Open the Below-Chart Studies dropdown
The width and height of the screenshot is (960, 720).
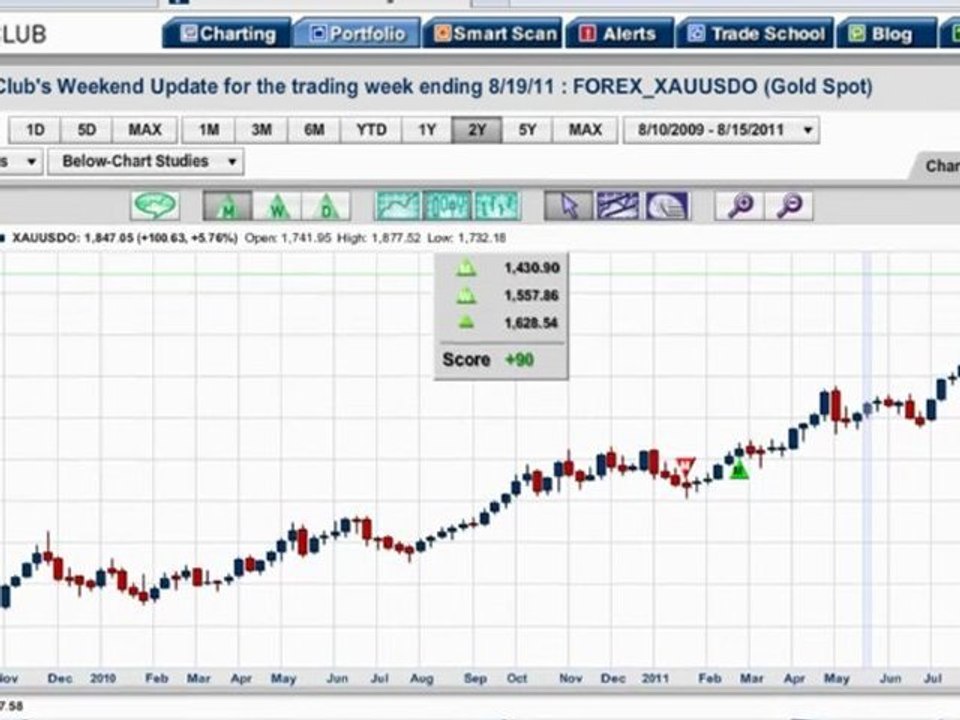click(x=146, y=162)
